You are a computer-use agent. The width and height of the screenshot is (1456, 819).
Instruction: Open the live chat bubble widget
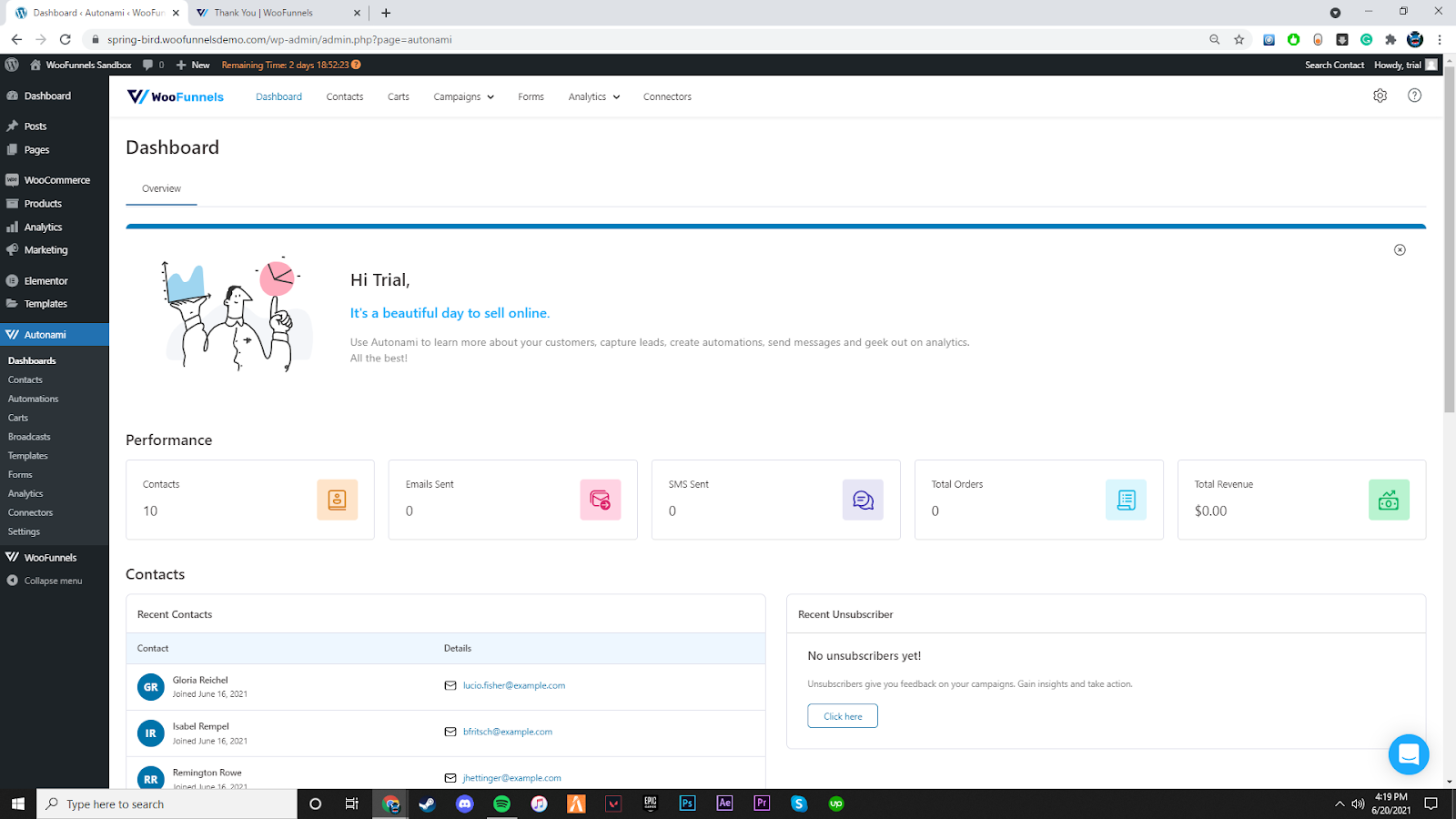(x=1409, y=754)
